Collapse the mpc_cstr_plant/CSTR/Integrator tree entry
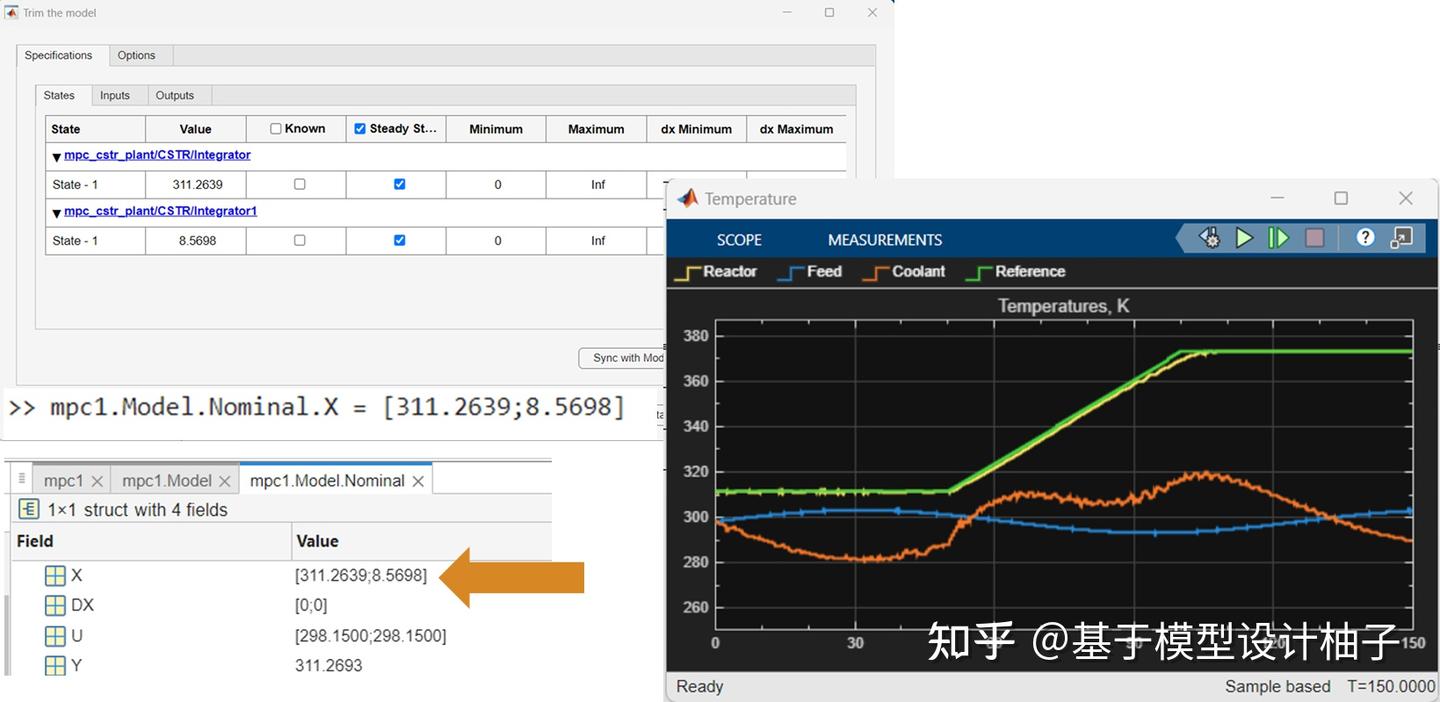 tap(57, 156)
